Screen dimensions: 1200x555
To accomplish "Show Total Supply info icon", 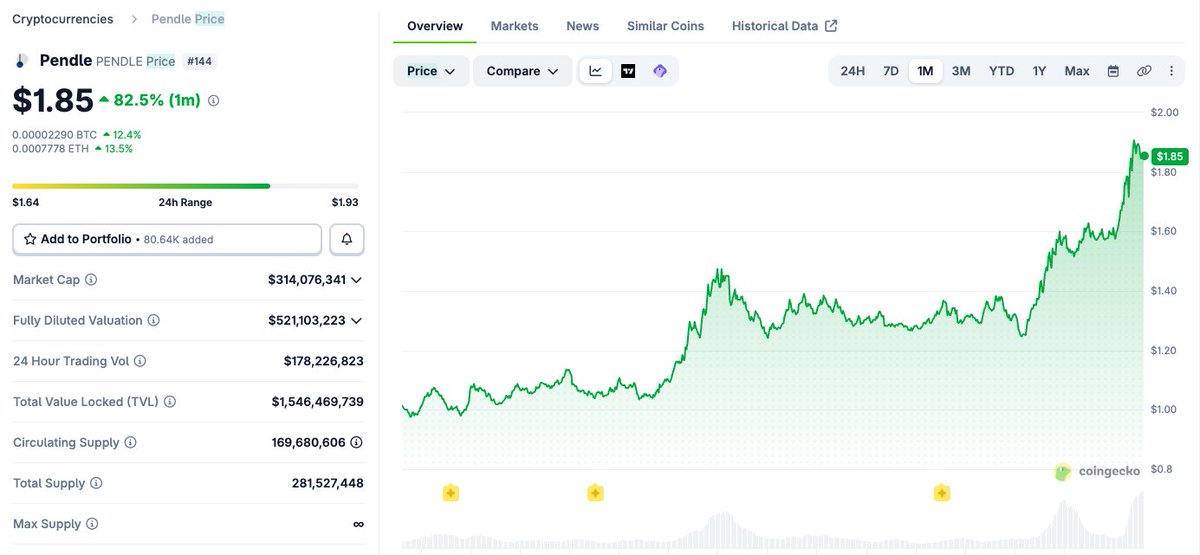I will pyautogui.click(x=96, y=483).
